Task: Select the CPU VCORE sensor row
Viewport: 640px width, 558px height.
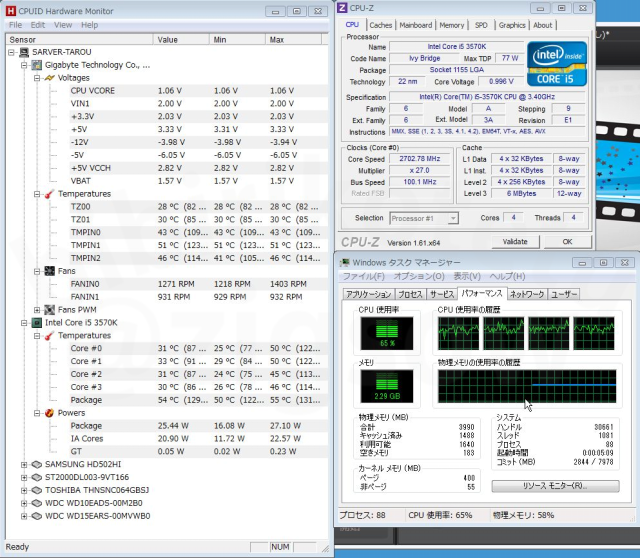Action: tap(93, 90)
